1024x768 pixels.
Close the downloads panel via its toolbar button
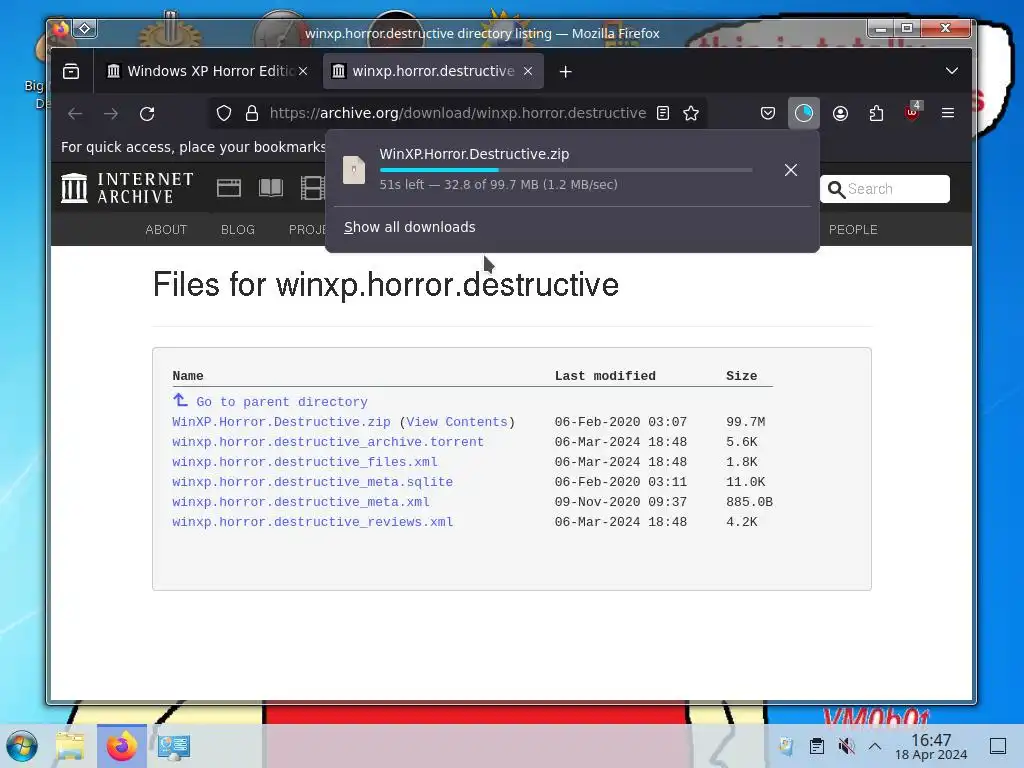tap(803, 114)
